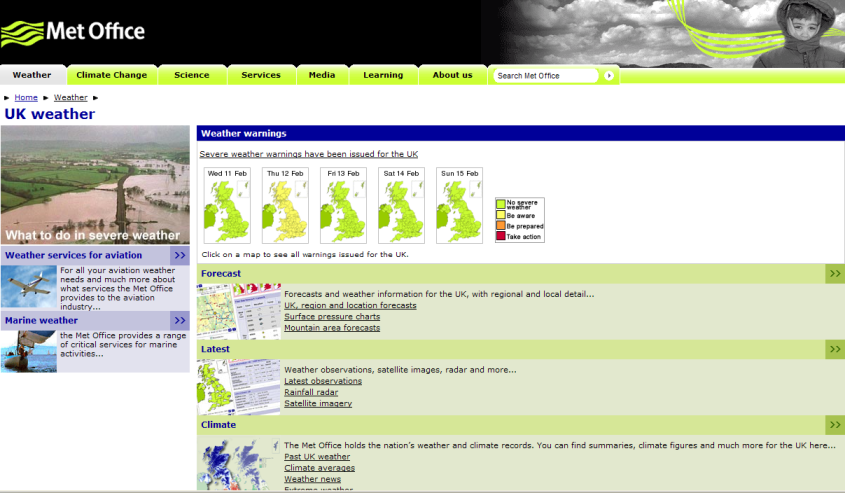The height and width of the screenshot is (493, 845).
Task: Click the Latest section thumbnail image
Action: pyautogui.click(x=239, y=387)
